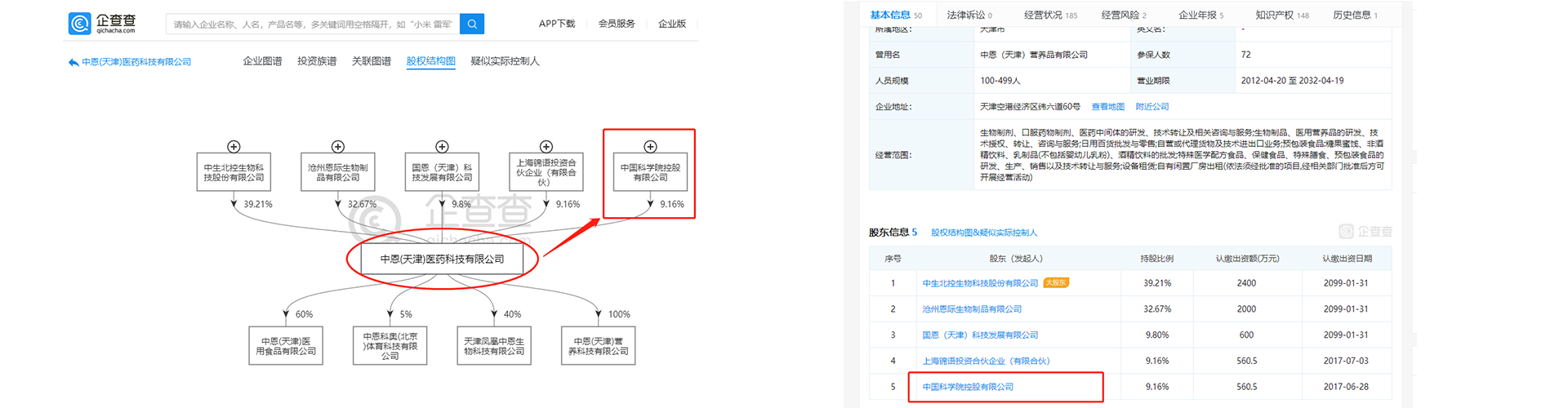This screenshot has width=1568, height=408.
Task: Focus the company name search field
Action: (x=313, y=24)
